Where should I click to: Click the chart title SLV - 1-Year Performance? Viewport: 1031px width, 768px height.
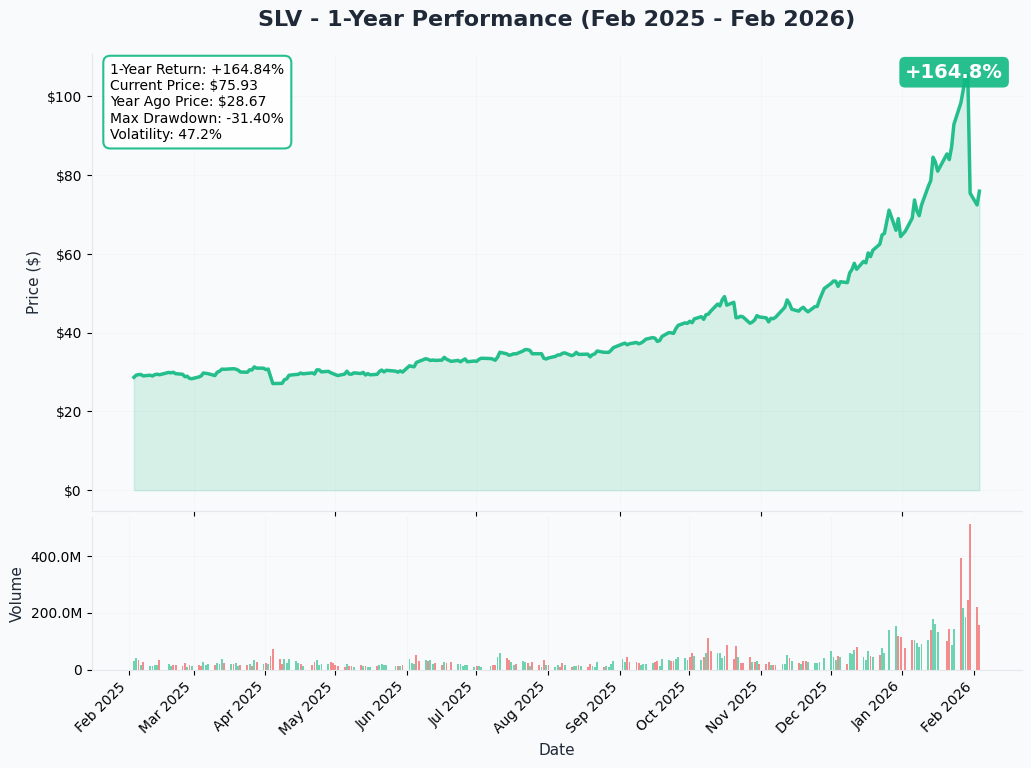click(556, 18)
